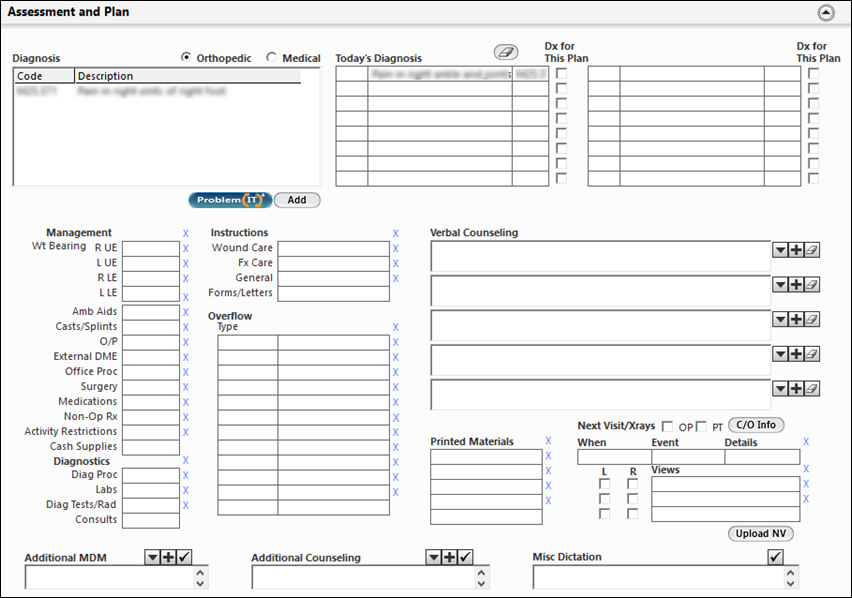Select the Orthopedic radio button

tap(186, 57)
